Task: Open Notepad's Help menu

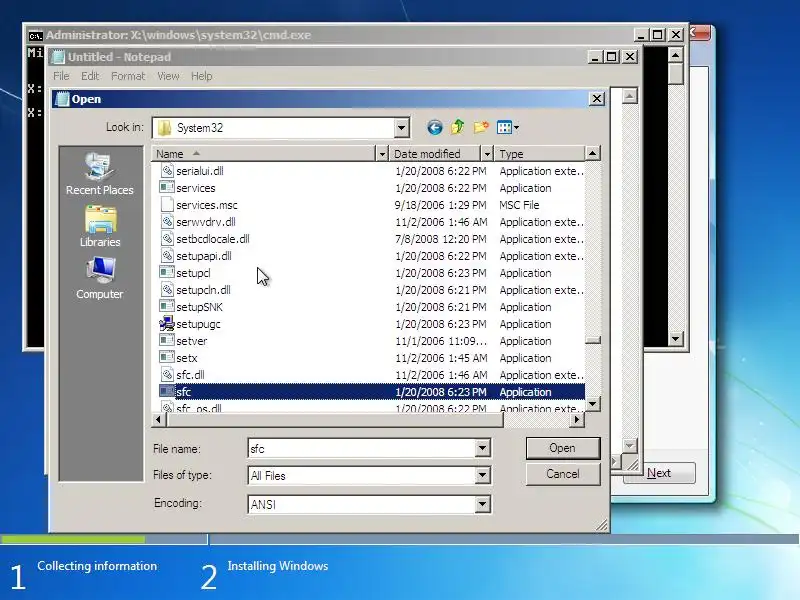Action: [202, 76]
